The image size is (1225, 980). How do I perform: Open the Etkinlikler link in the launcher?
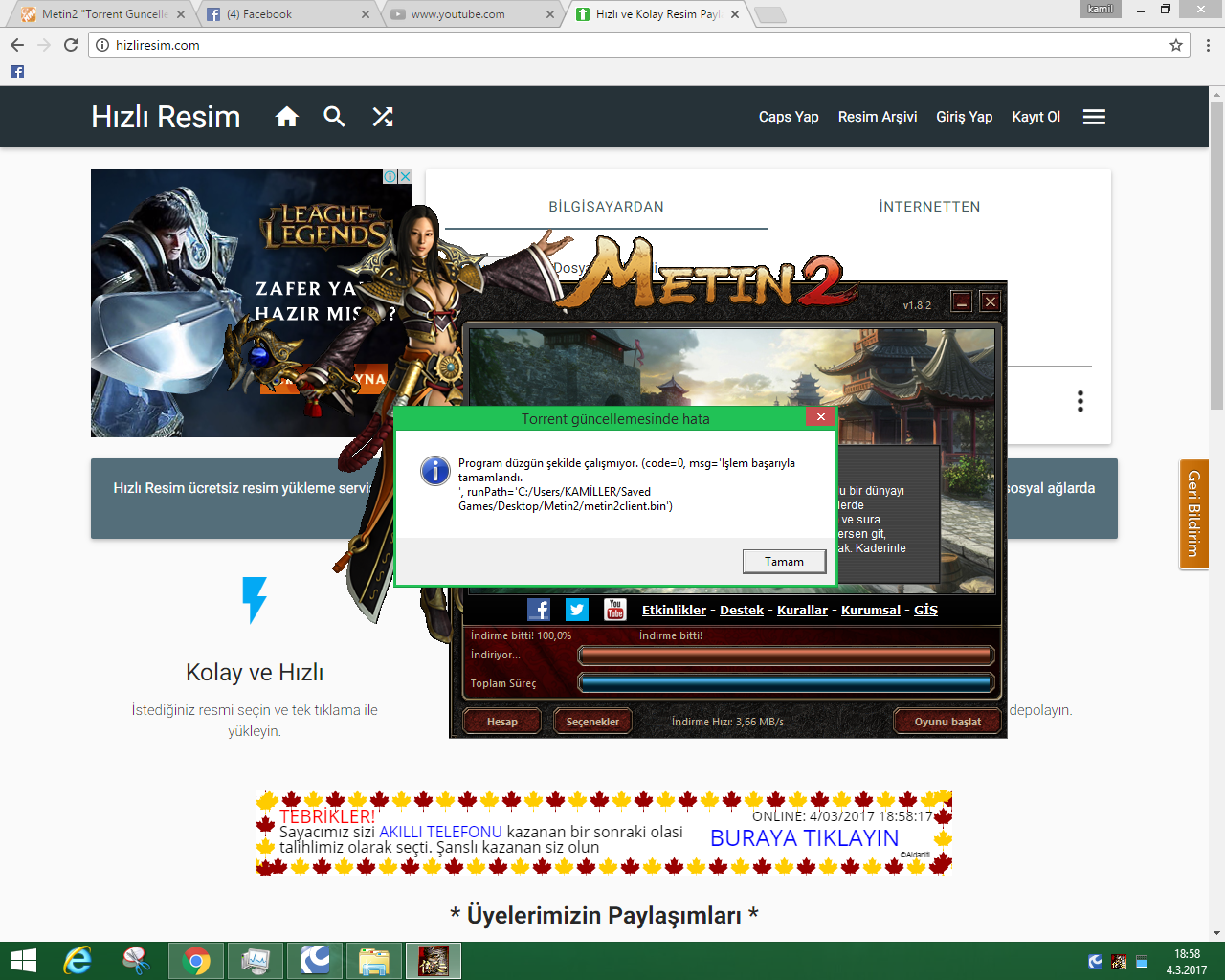pos(674,610)
